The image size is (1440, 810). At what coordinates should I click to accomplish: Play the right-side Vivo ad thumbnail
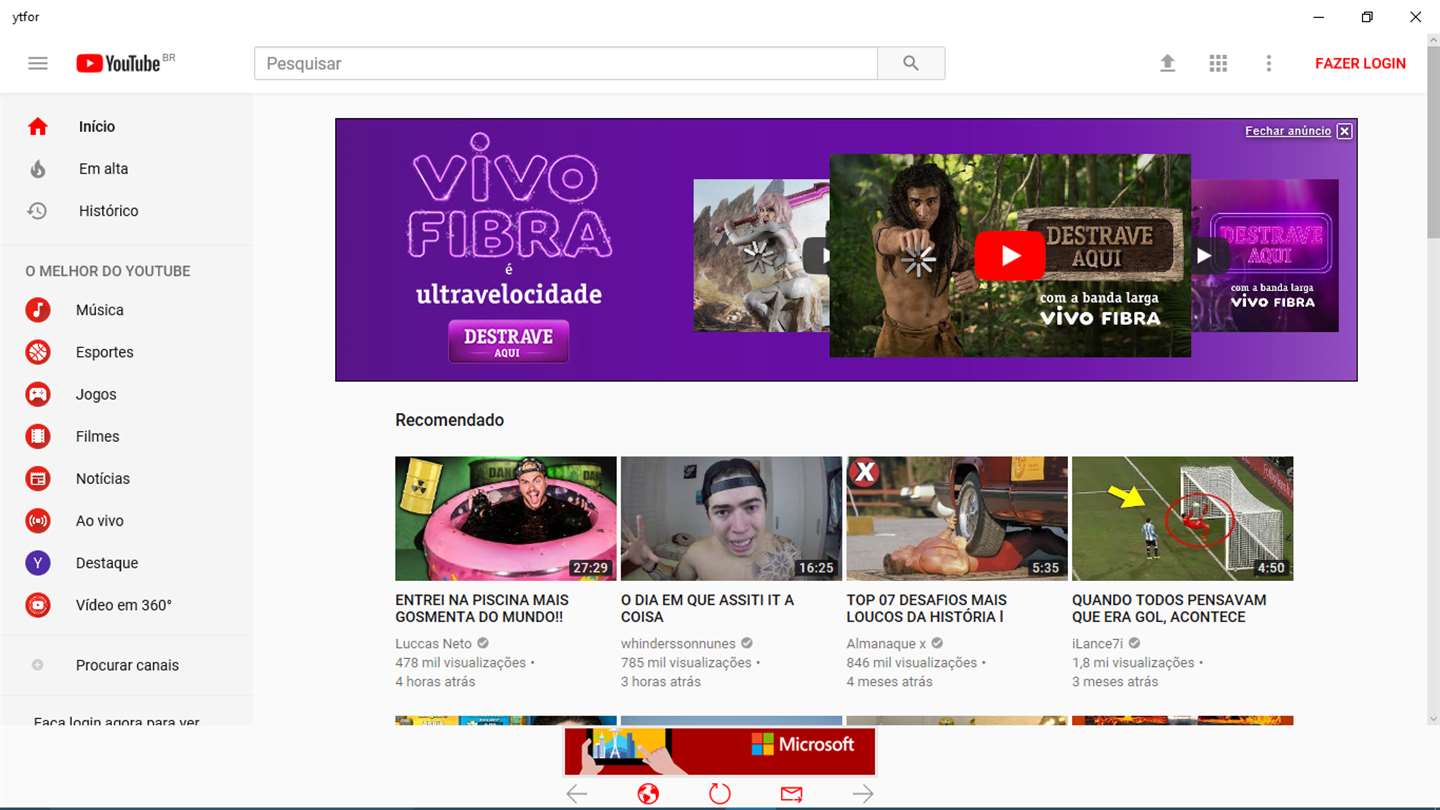[x=1204, y=256]
